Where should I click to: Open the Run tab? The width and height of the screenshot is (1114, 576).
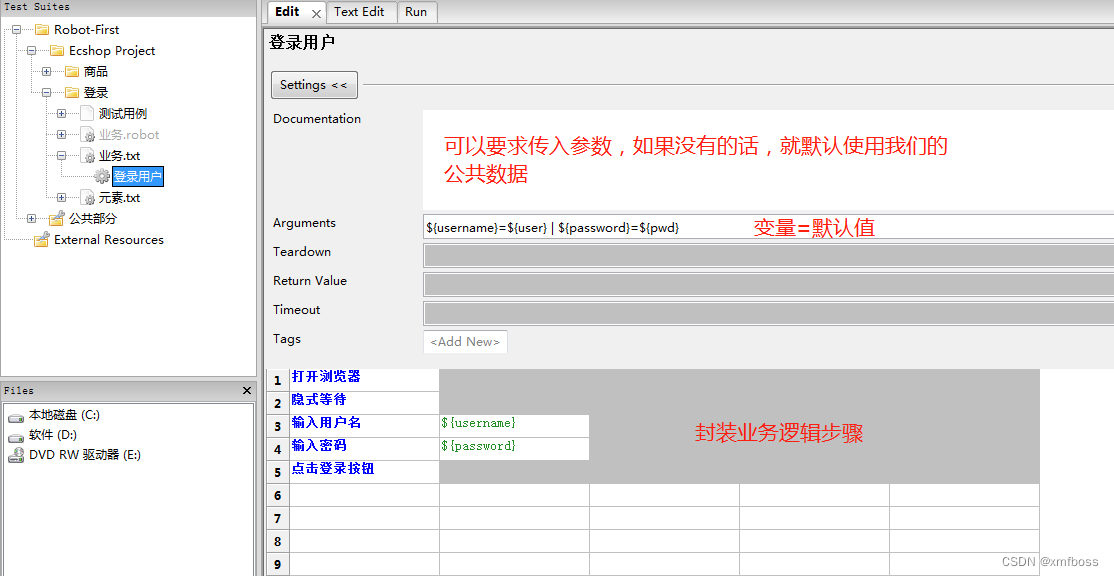(x=416, y=12)
